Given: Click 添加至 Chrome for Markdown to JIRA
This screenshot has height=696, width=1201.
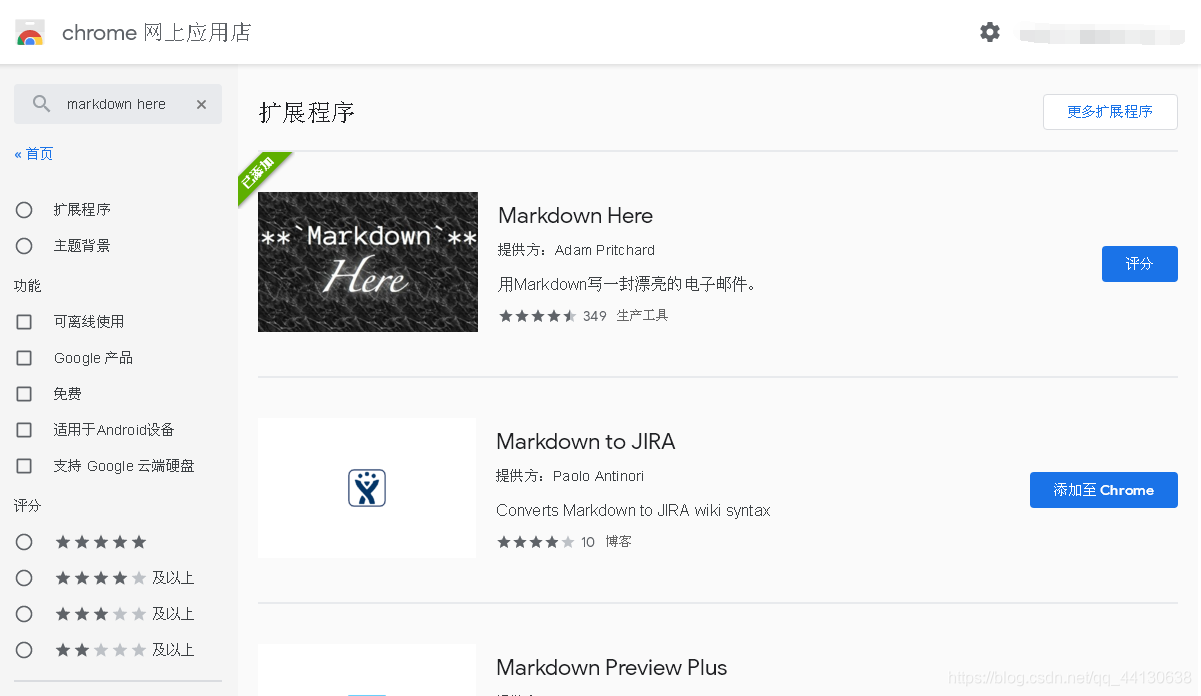Looking at the screenshot, I should click(x=1104, y=490).
